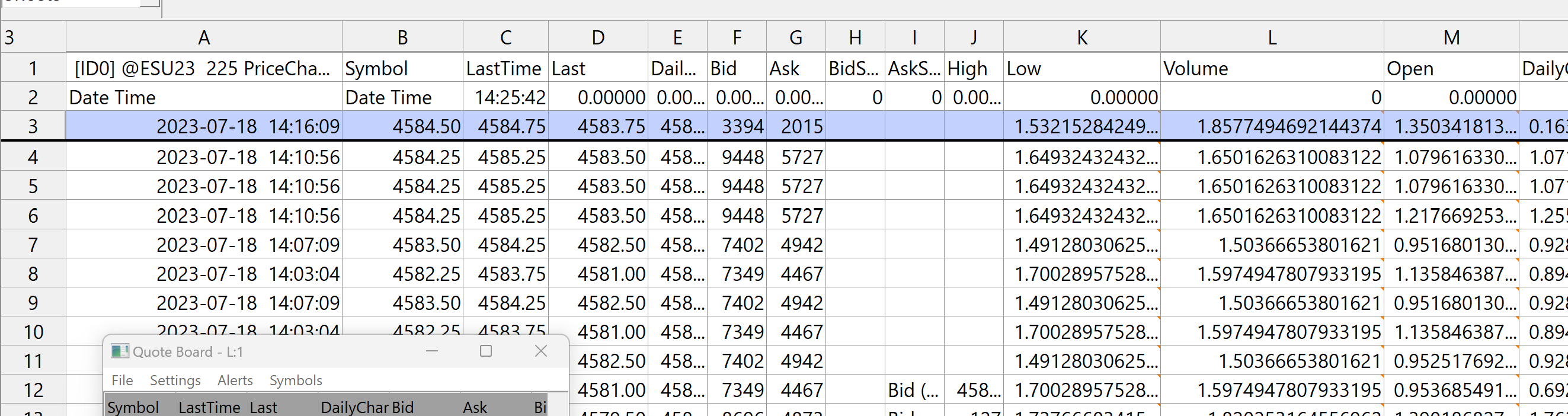Screen dimensions: 1568x416
Task: Open the Alerts menu in Quote Board
Action: tap(235, 380)
